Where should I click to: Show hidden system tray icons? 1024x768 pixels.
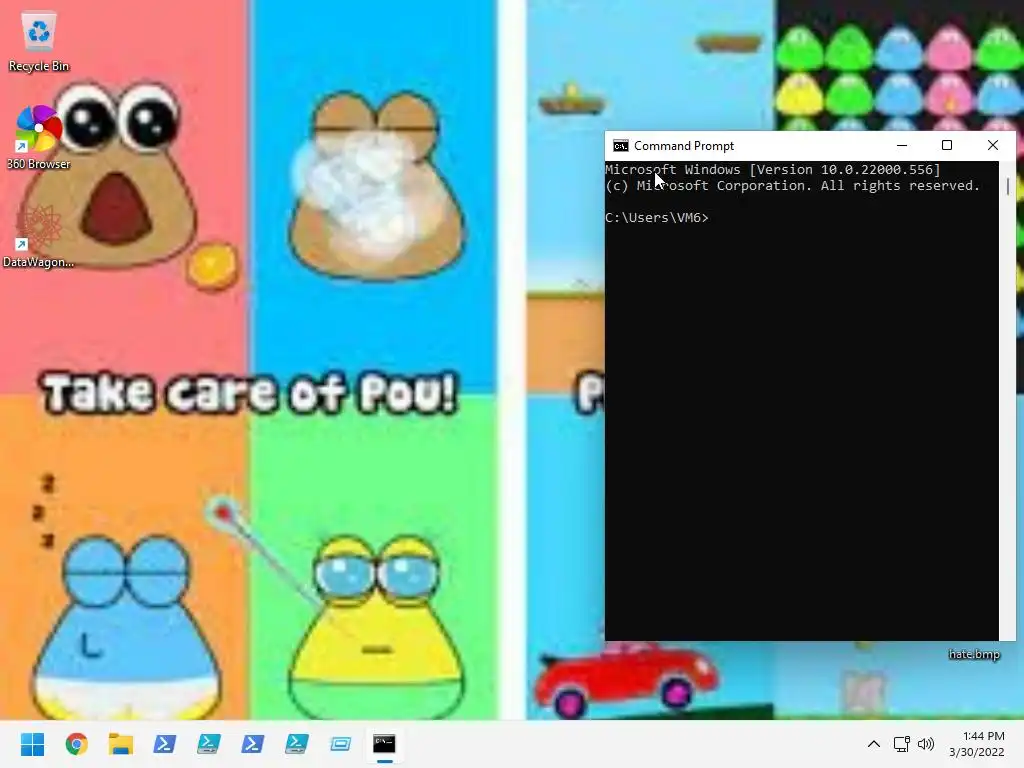874,744
